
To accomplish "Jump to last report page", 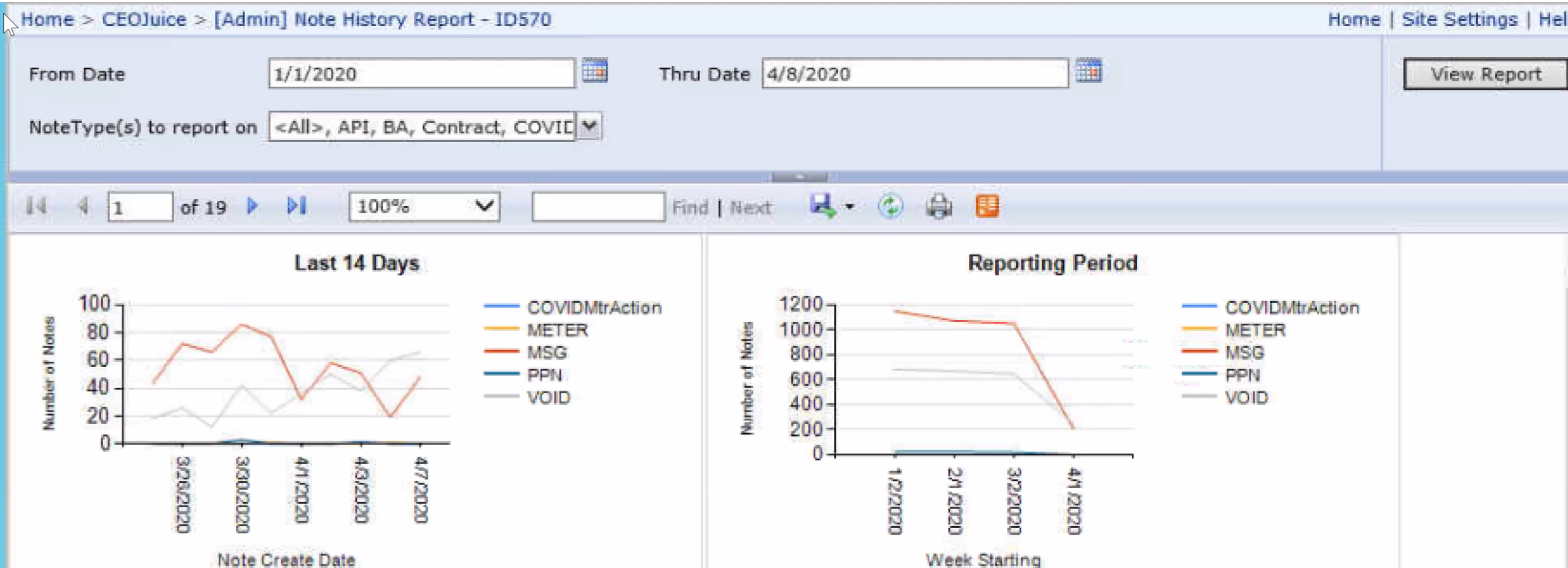I will [x=297, y=206].
